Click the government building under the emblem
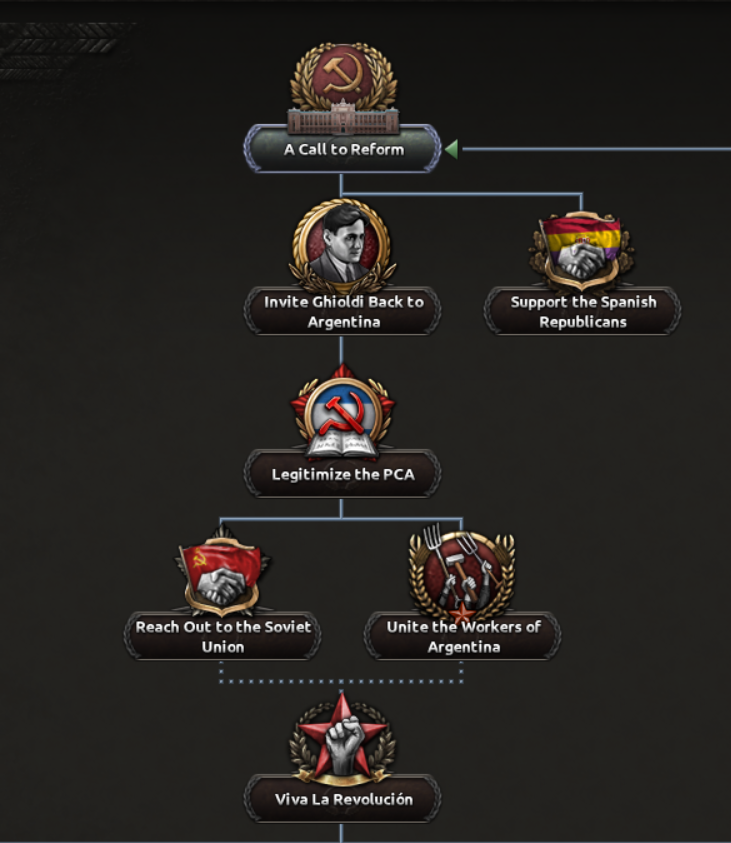Screen dimensions: 731x843 pyautogui.click(x=343, y=118)
